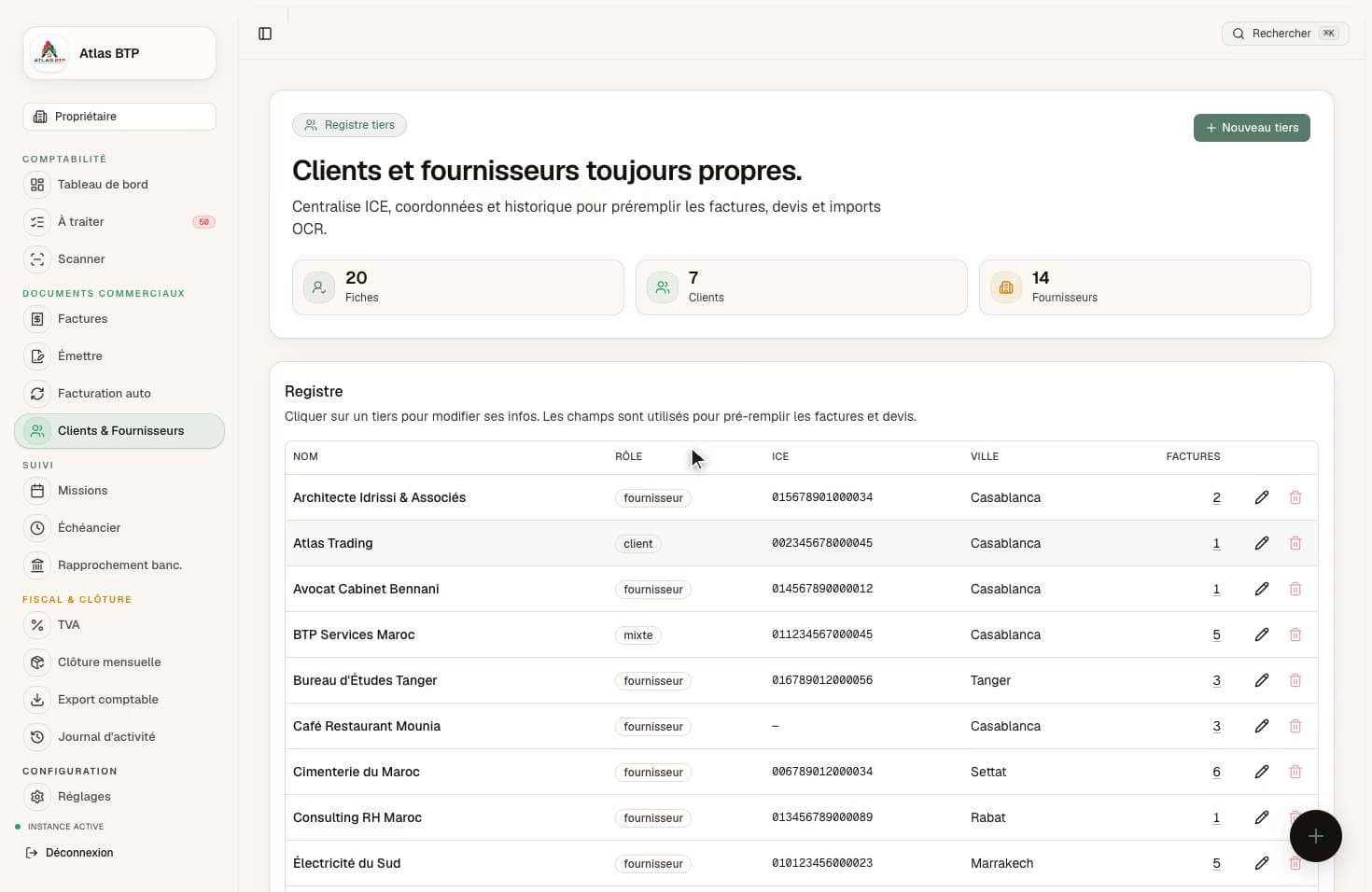Click the Export comptable download icon
The image size is (1372, 892).
(37, 700)
